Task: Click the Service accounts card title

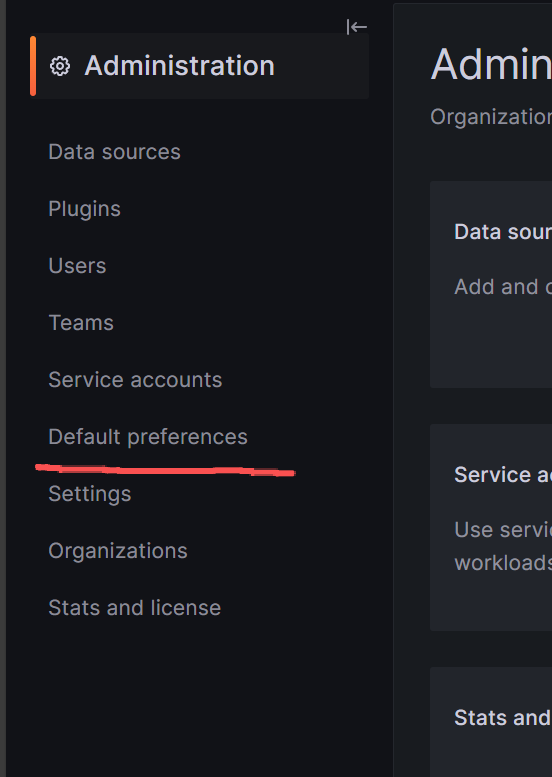Action: click(x=503, y=475)
